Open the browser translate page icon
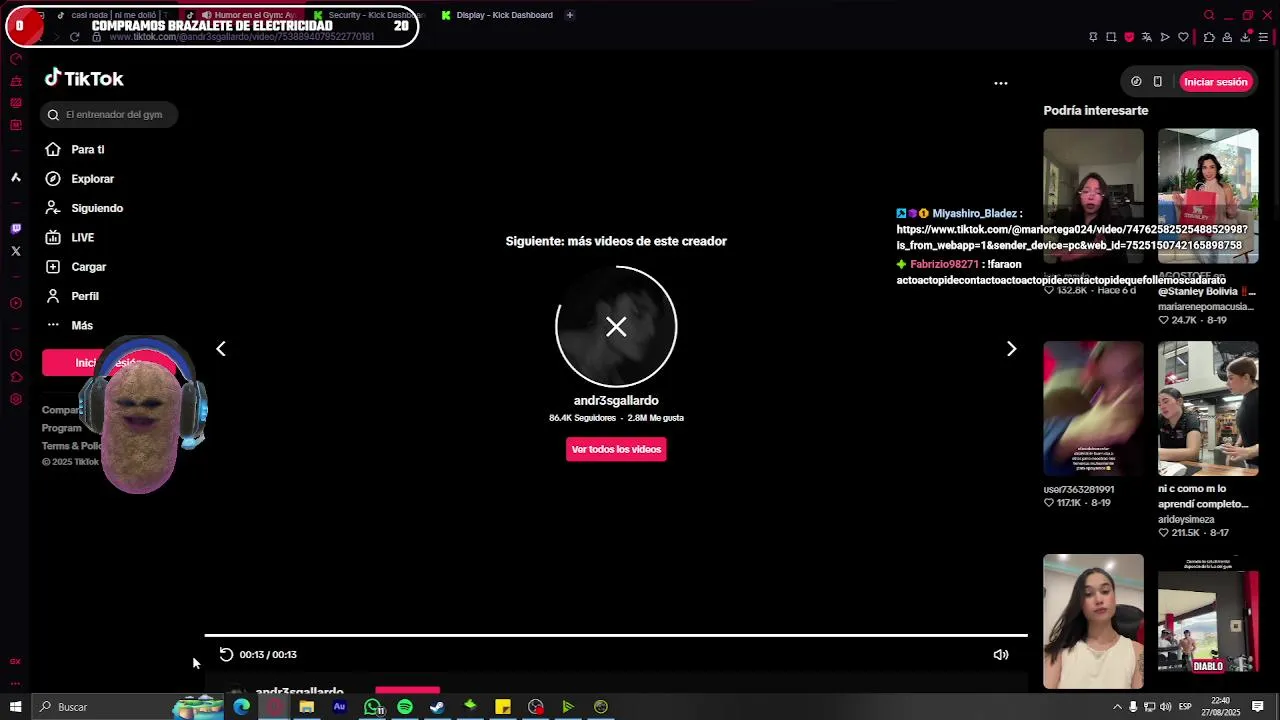Screen dimensions: 1280x720 (x=1147, y=37)
